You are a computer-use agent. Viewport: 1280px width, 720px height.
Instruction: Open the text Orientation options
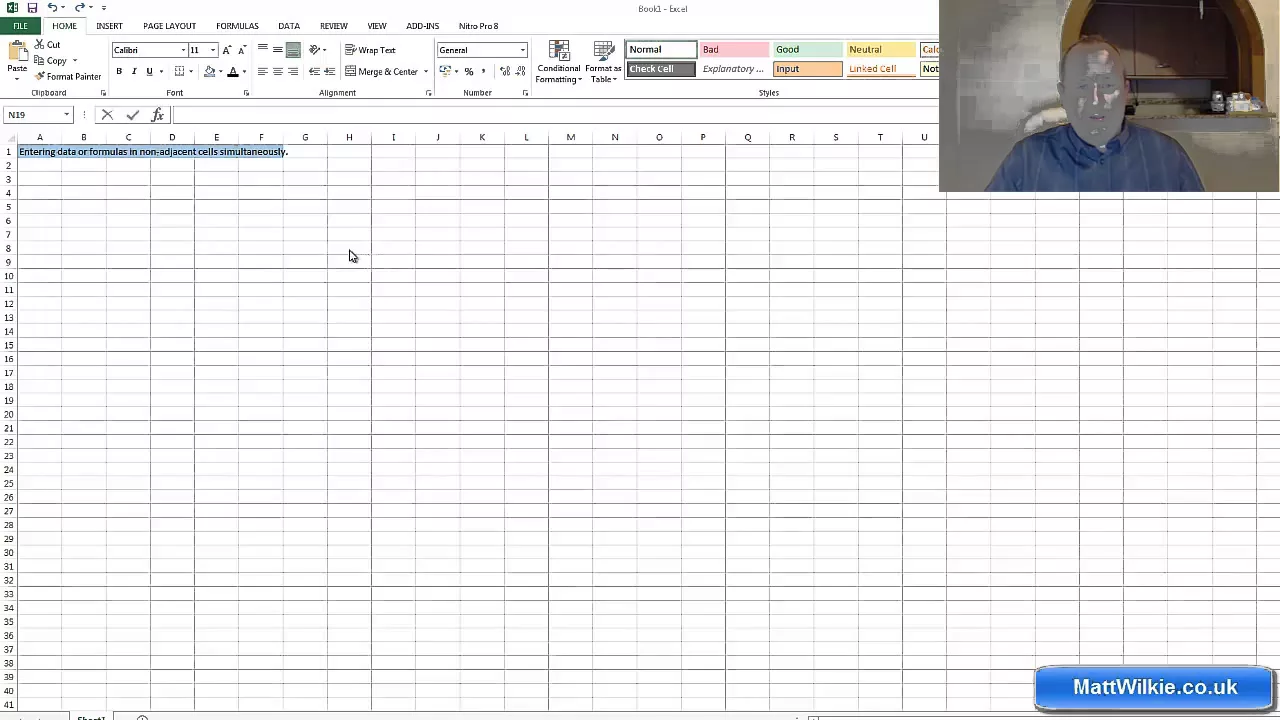coord(316,50)
